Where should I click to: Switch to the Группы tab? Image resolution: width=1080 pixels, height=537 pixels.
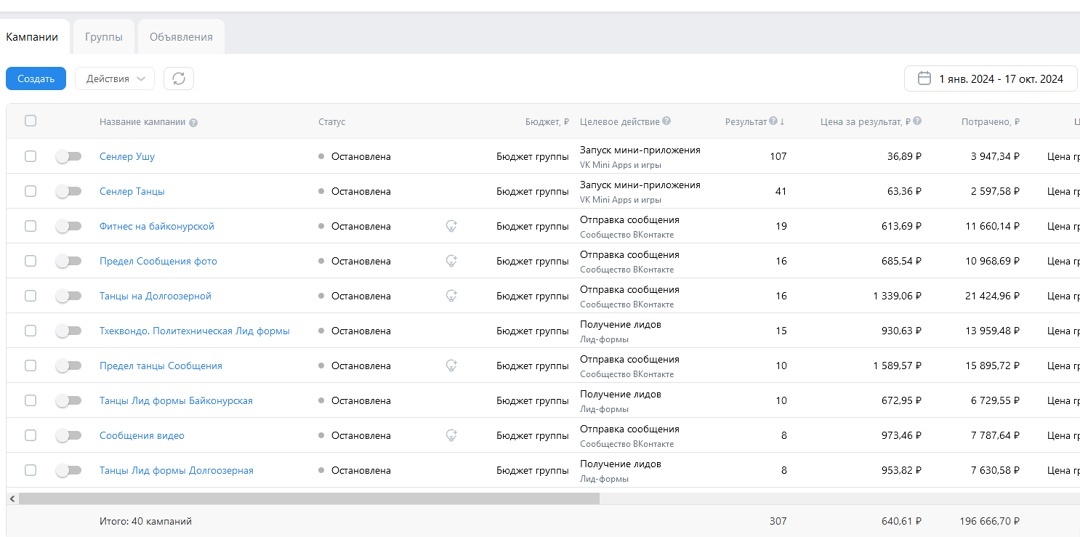point(104,37)
